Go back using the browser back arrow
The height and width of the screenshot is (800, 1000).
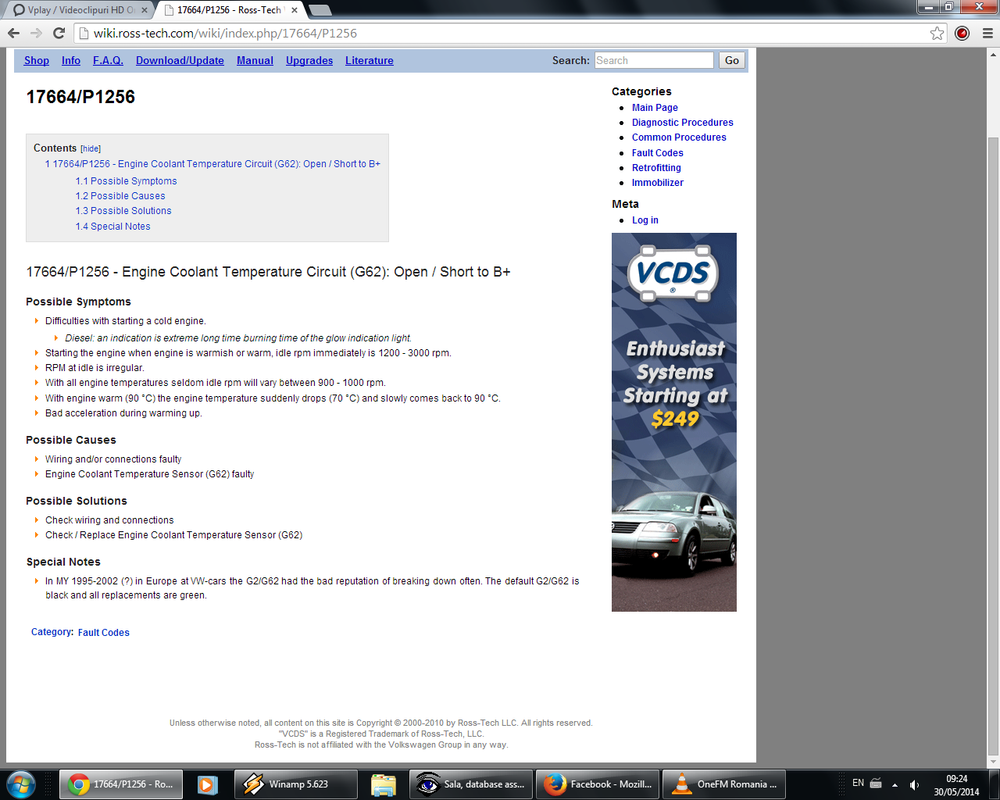(x=13, y=33)
